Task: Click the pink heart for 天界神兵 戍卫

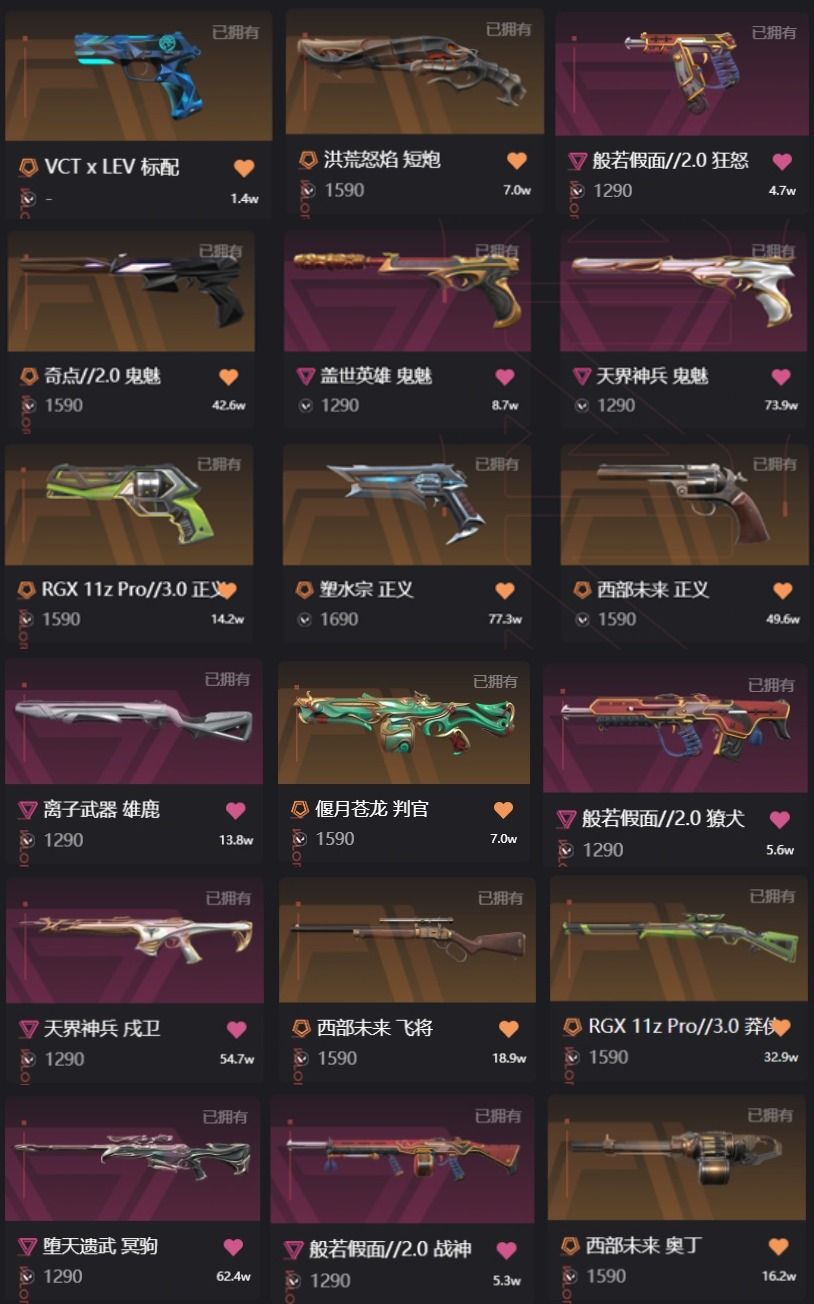Action: pyautogui.click(x=236, y=1029)
